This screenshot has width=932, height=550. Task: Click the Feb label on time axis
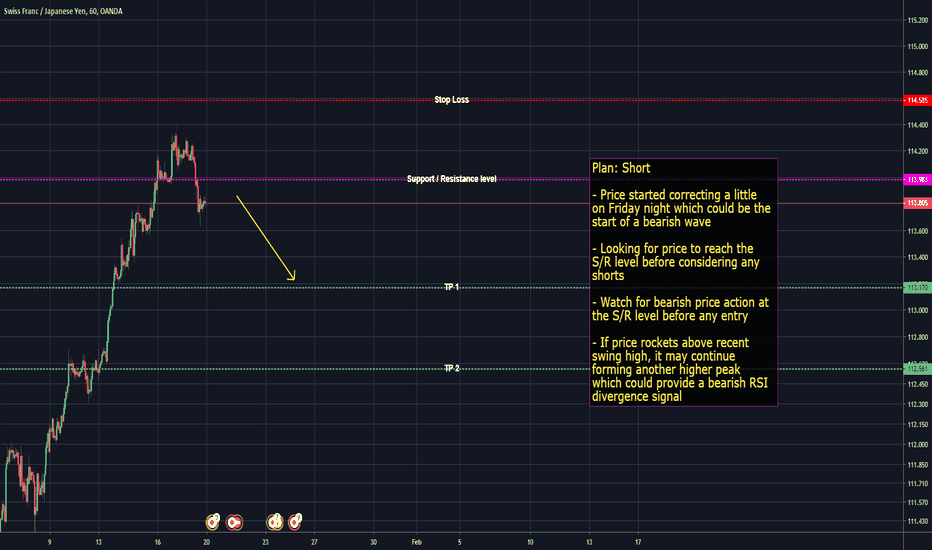(x=416, y=541)
